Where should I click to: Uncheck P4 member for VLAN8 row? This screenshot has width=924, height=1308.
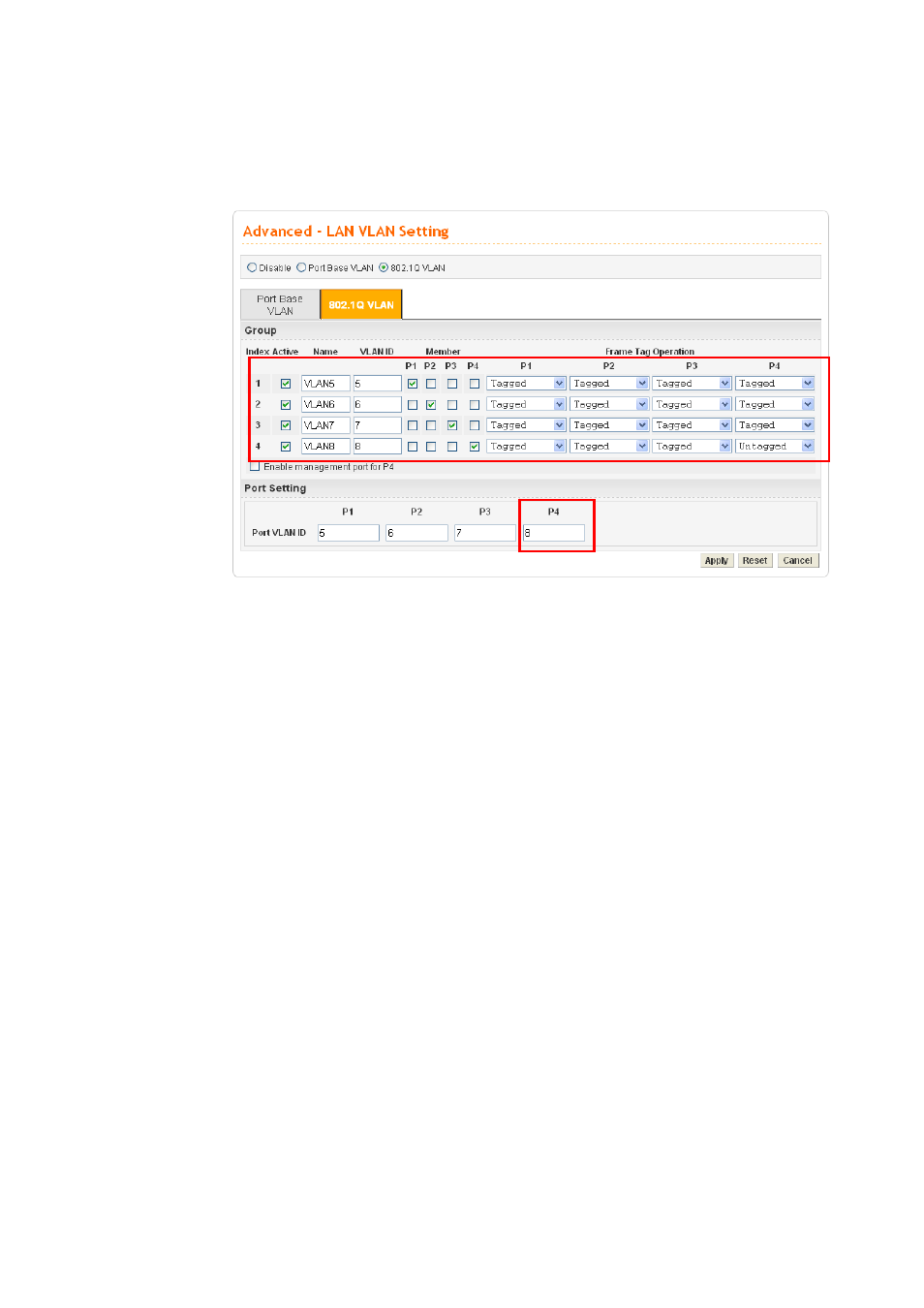(x=475, y=447)
